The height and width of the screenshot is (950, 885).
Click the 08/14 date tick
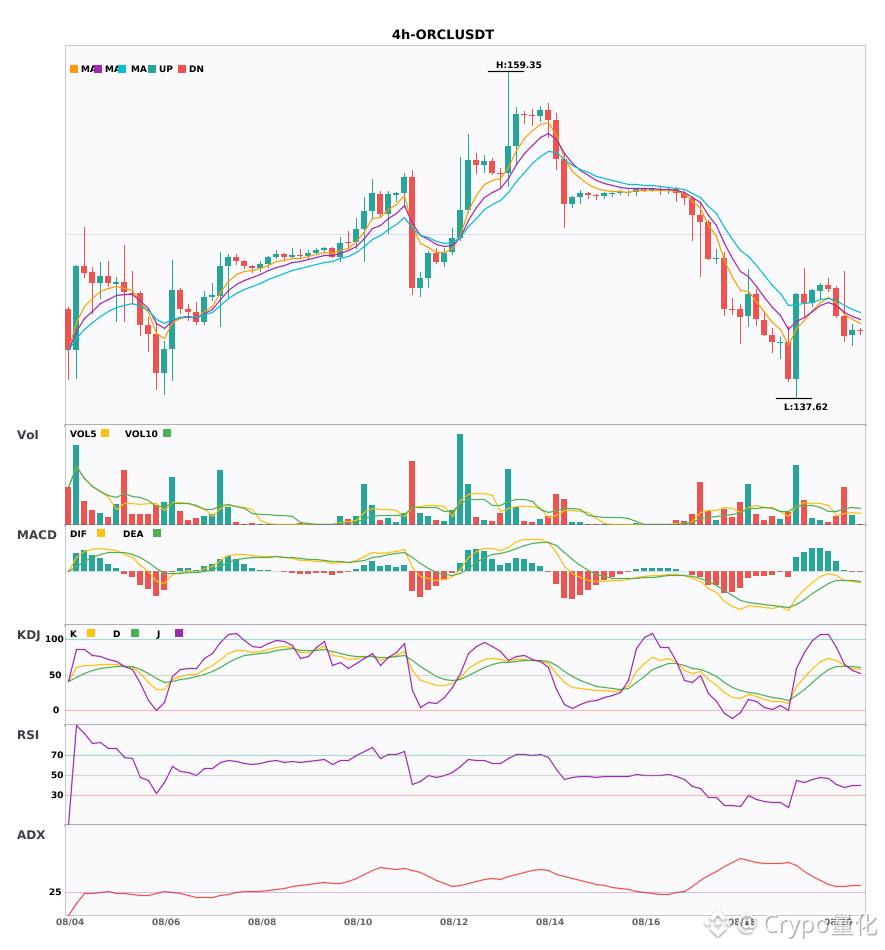(x=550, y=922)
